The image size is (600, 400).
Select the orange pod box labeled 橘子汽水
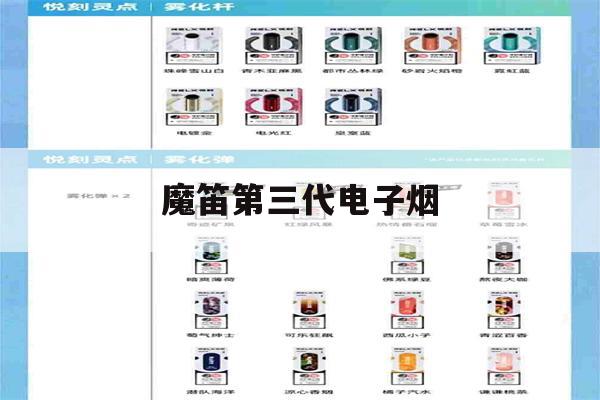coord(407,367)
